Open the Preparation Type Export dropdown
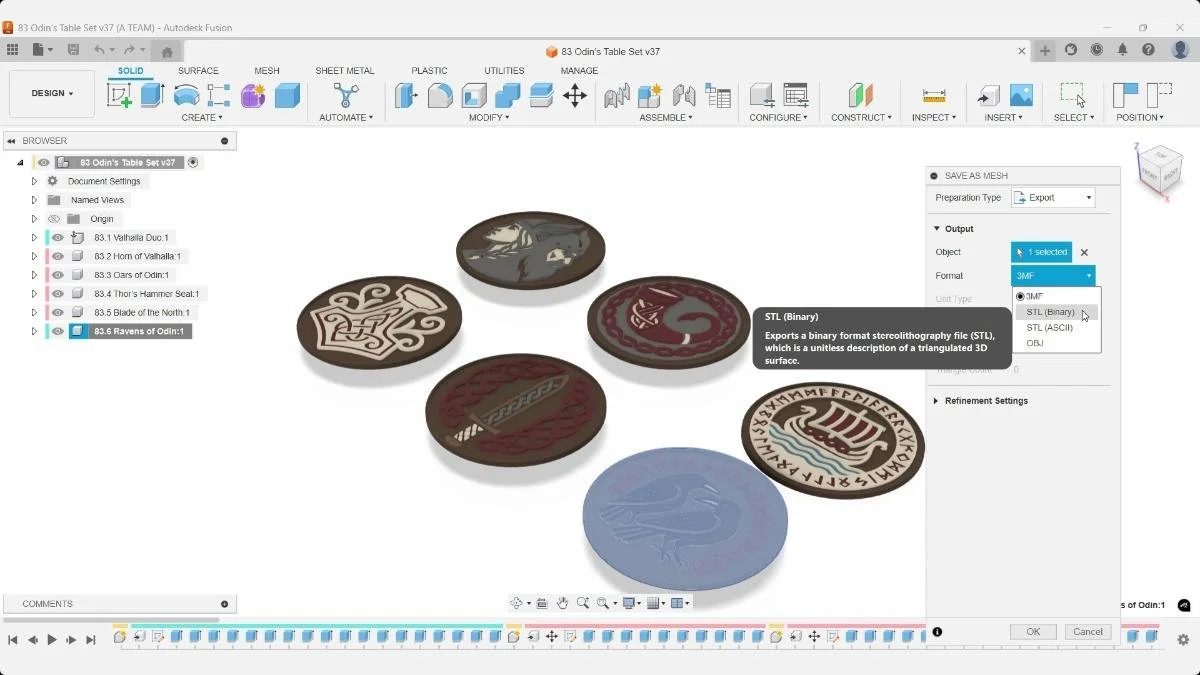The width and height of the screenshot is (1200, 675). tap(1053, 198)
